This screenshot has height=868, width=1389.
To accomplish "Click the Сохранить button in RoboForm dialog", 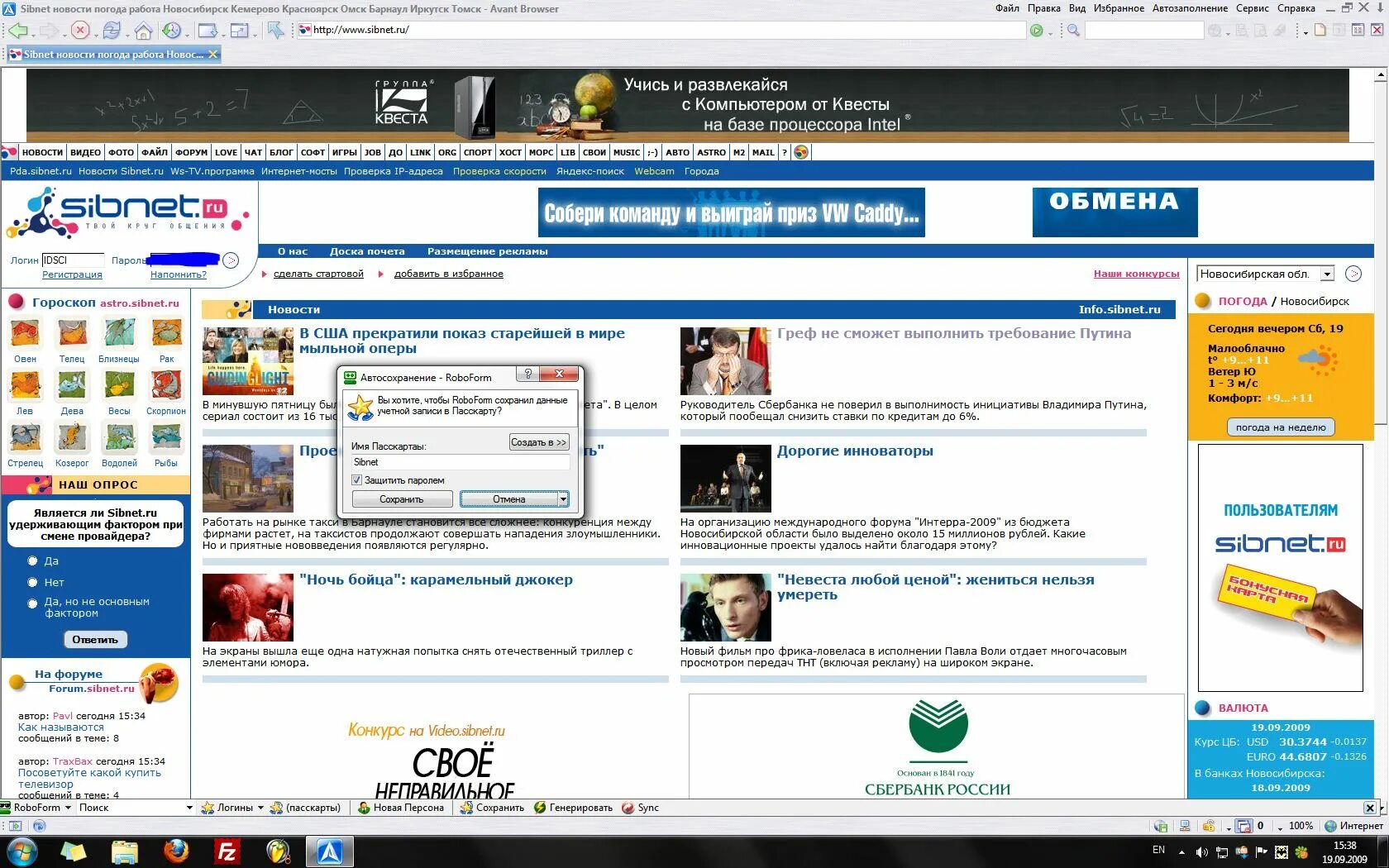I will (402, 499).
